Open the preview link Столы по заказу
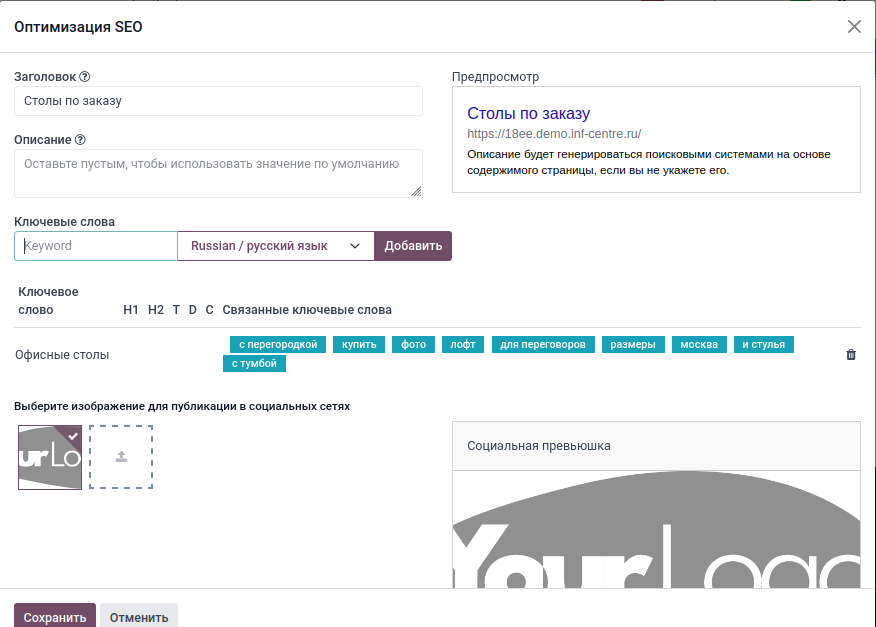The width and height of the screenshot is (876, 627). [x=528, y=114]
